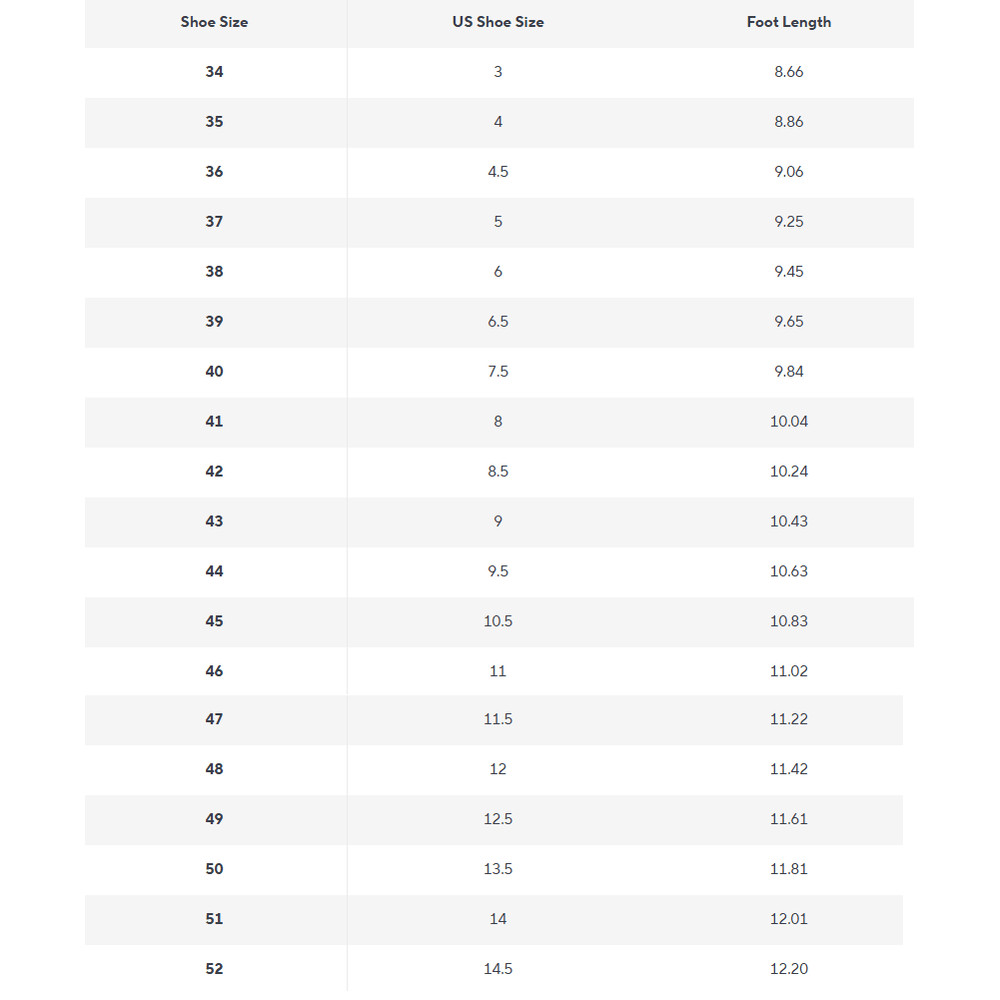
Task: Select US shoe size 10.5 cell
Action: (x=498, y=622)
